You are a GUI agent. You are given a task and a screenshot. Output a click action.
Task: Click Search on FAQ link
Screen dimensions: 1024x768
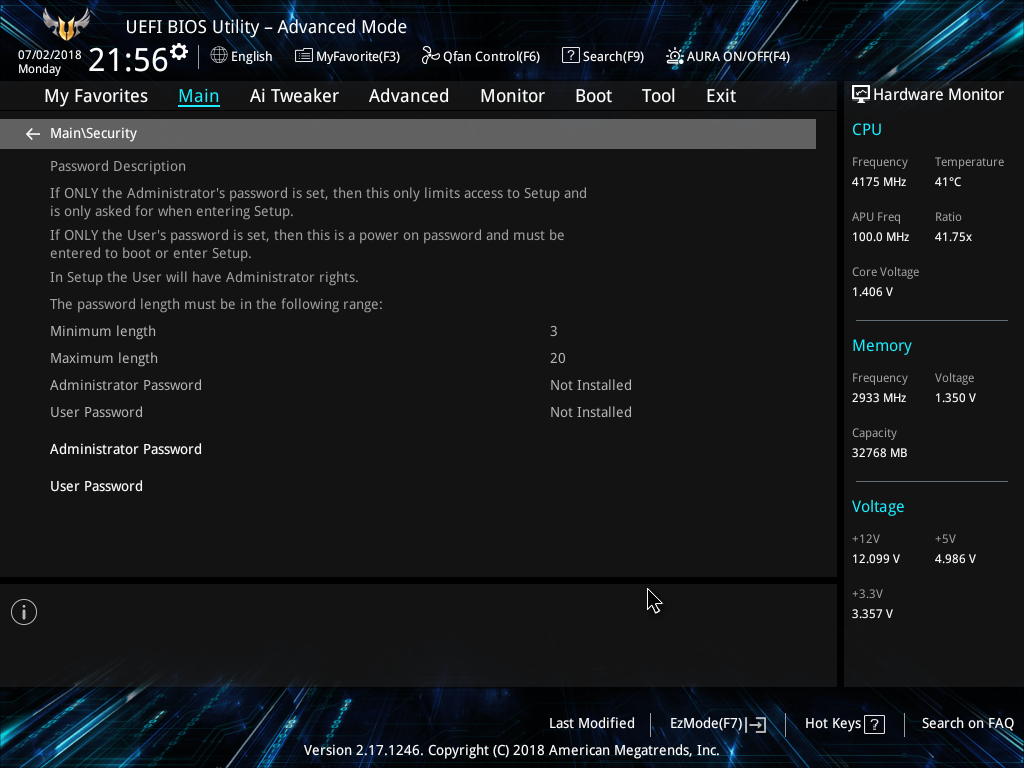pos(967,724)
